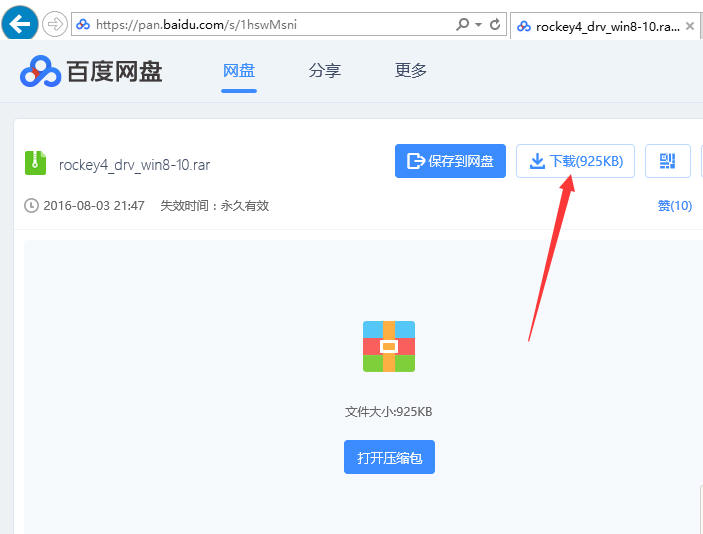Click the Baidu favicon in address bar
The height and width of the screenshot is (534, 703).
pos(83,24)
